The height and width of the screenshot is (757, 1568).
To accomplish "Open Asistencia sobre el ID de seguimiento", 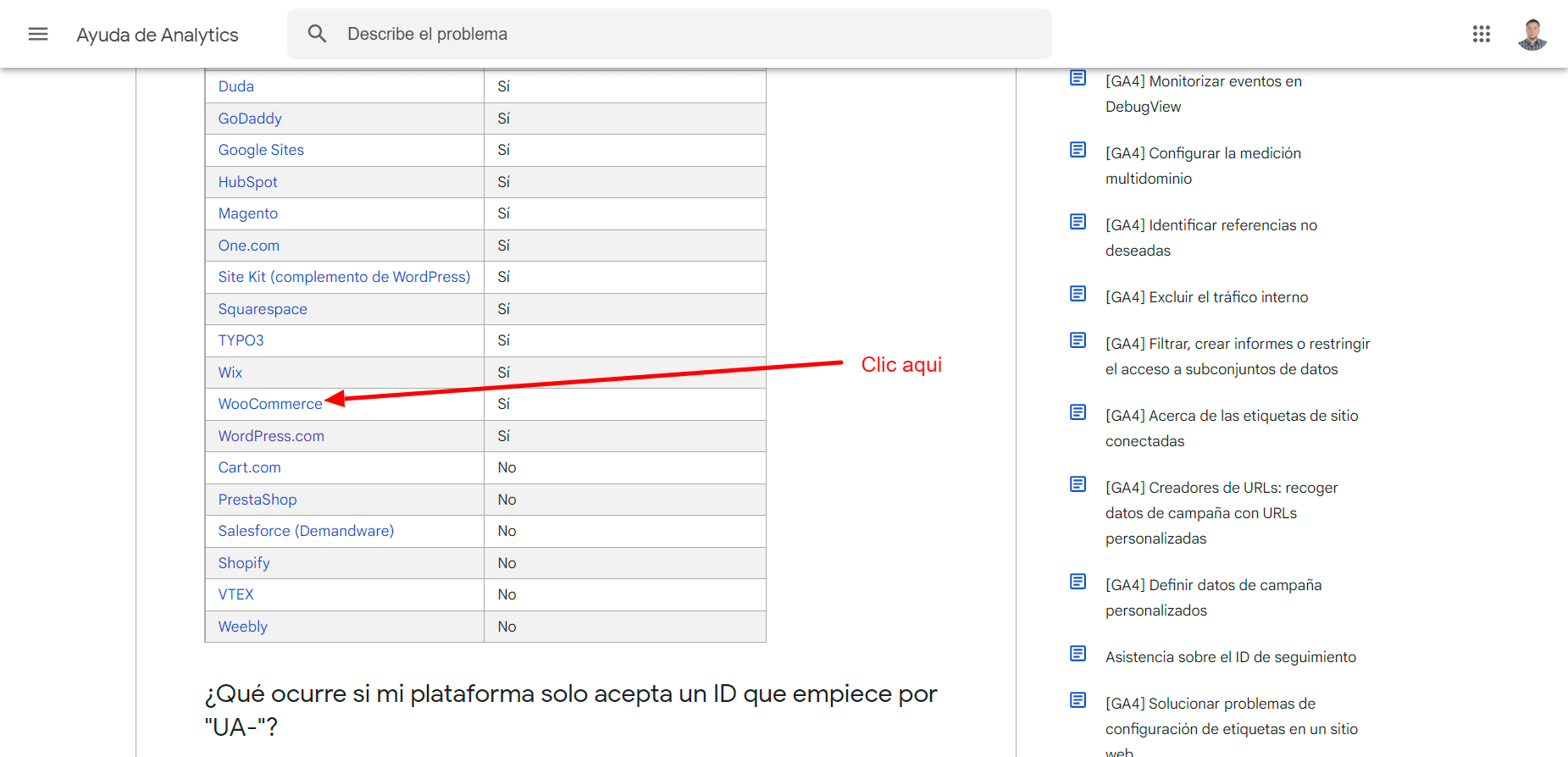I will 1231,657.
